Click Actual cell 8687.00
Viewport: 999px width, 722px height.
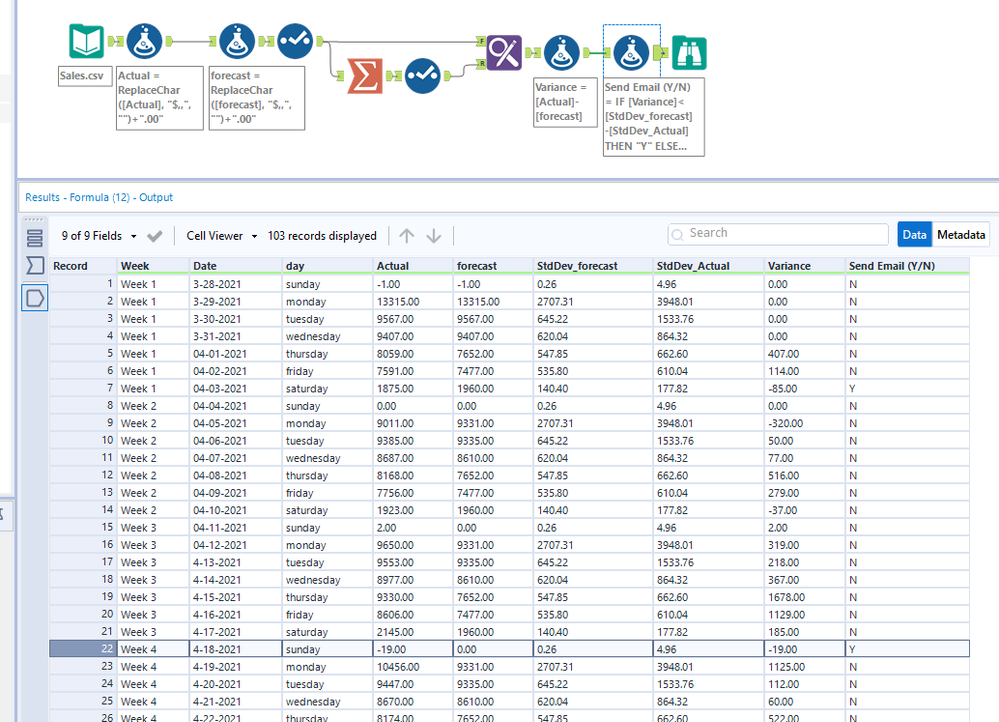pyautogui.click(x=413, y=458)
